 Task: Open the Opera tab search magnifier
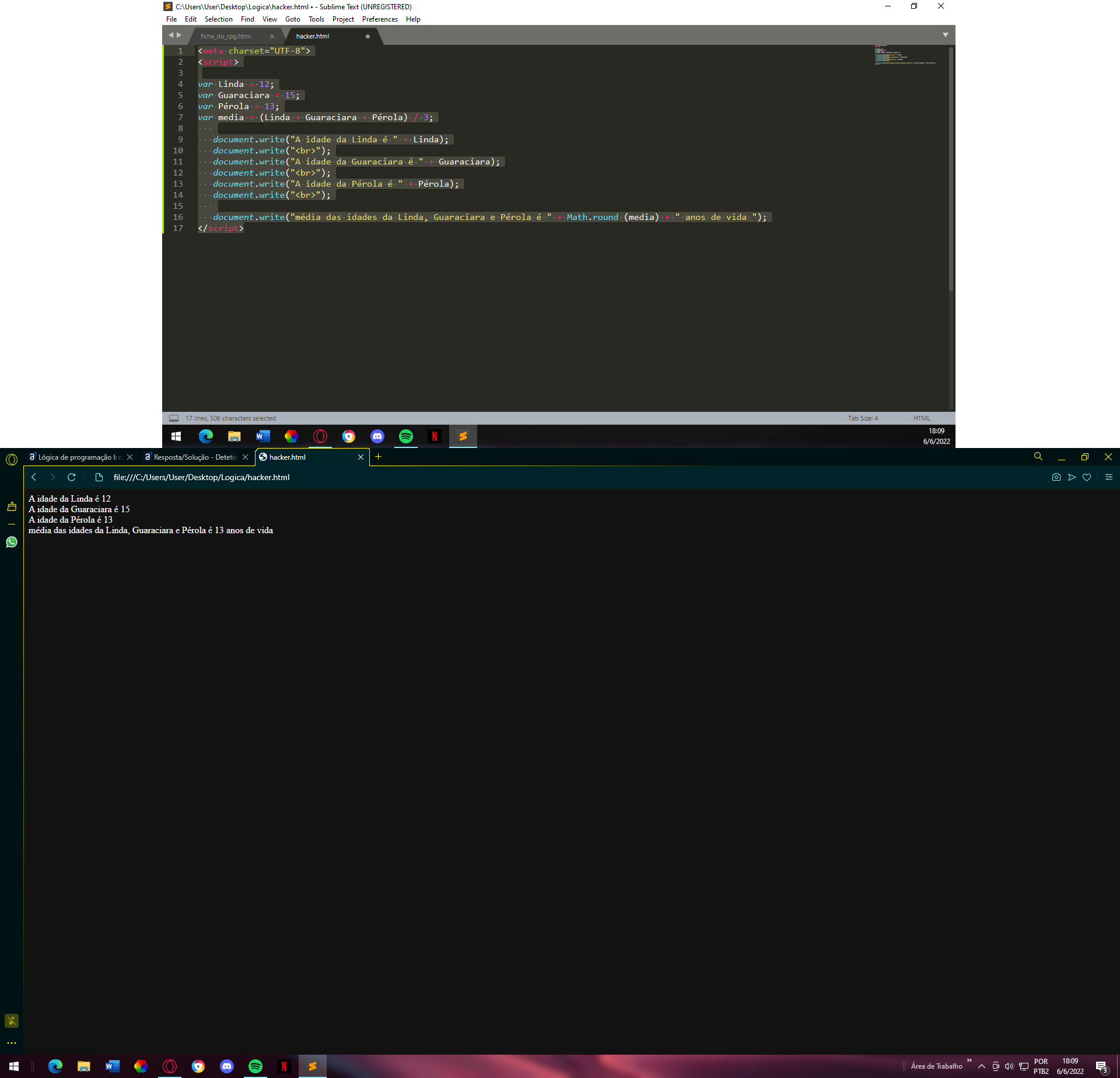click(1038, 457)
